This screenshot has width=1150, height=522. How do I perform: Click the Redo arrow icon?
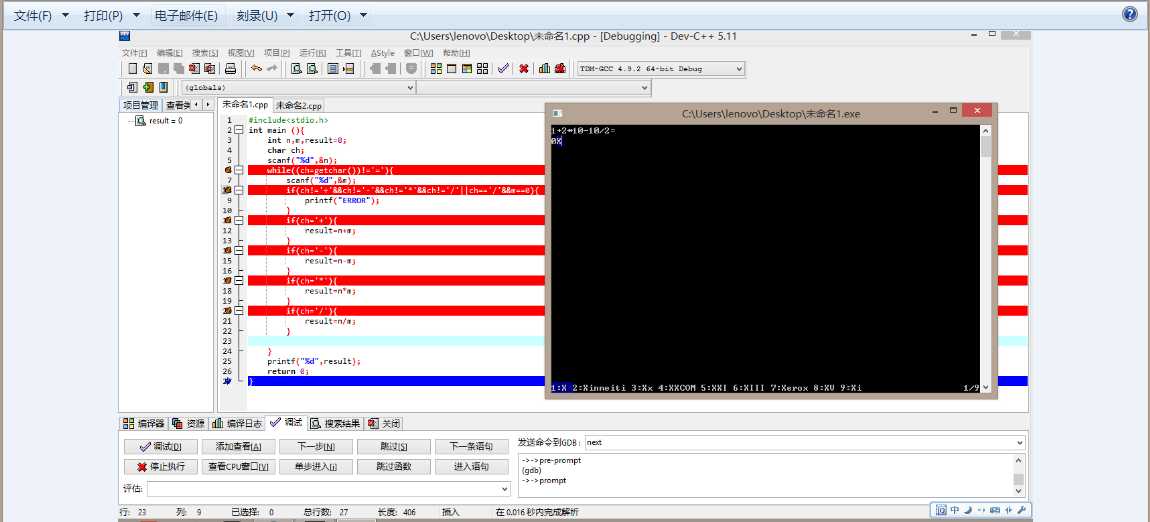click(x=272, y=68)
